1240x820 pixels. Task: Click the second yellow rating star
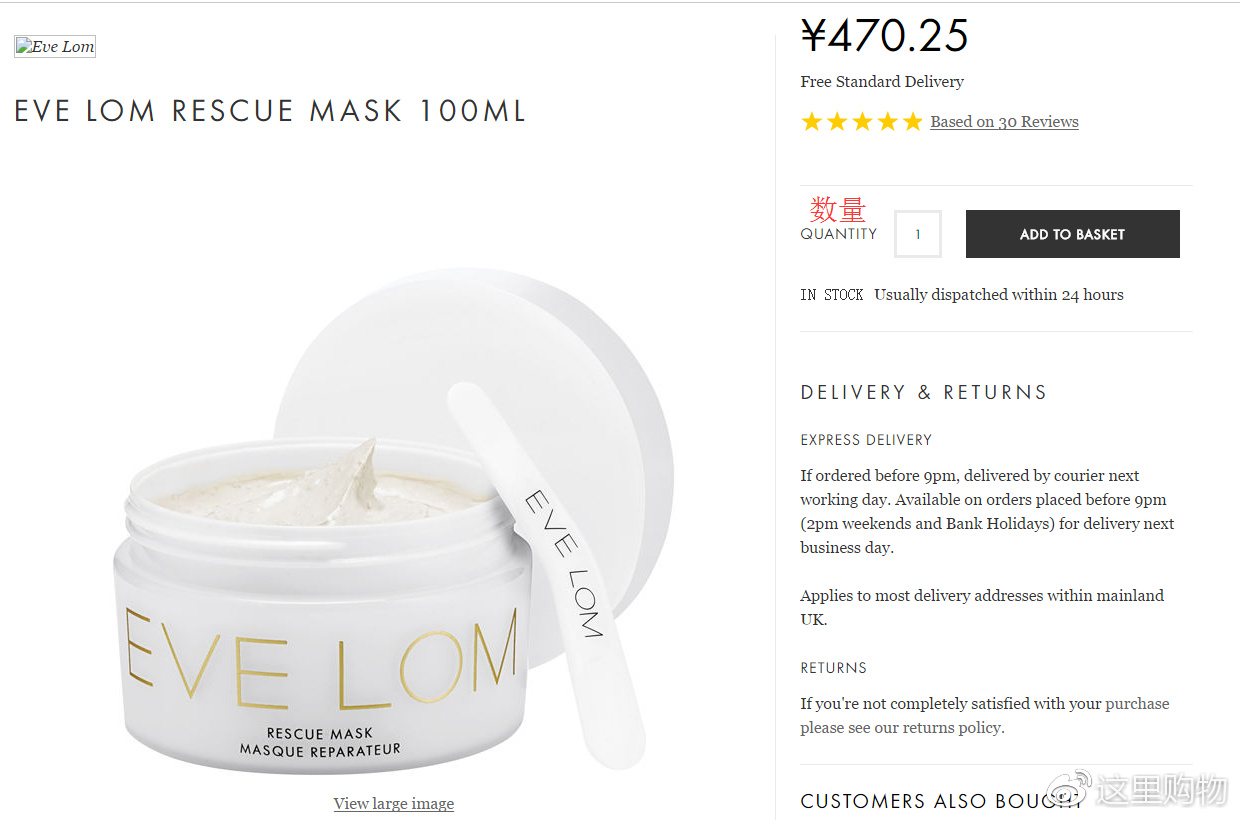(x=837, y=122)
